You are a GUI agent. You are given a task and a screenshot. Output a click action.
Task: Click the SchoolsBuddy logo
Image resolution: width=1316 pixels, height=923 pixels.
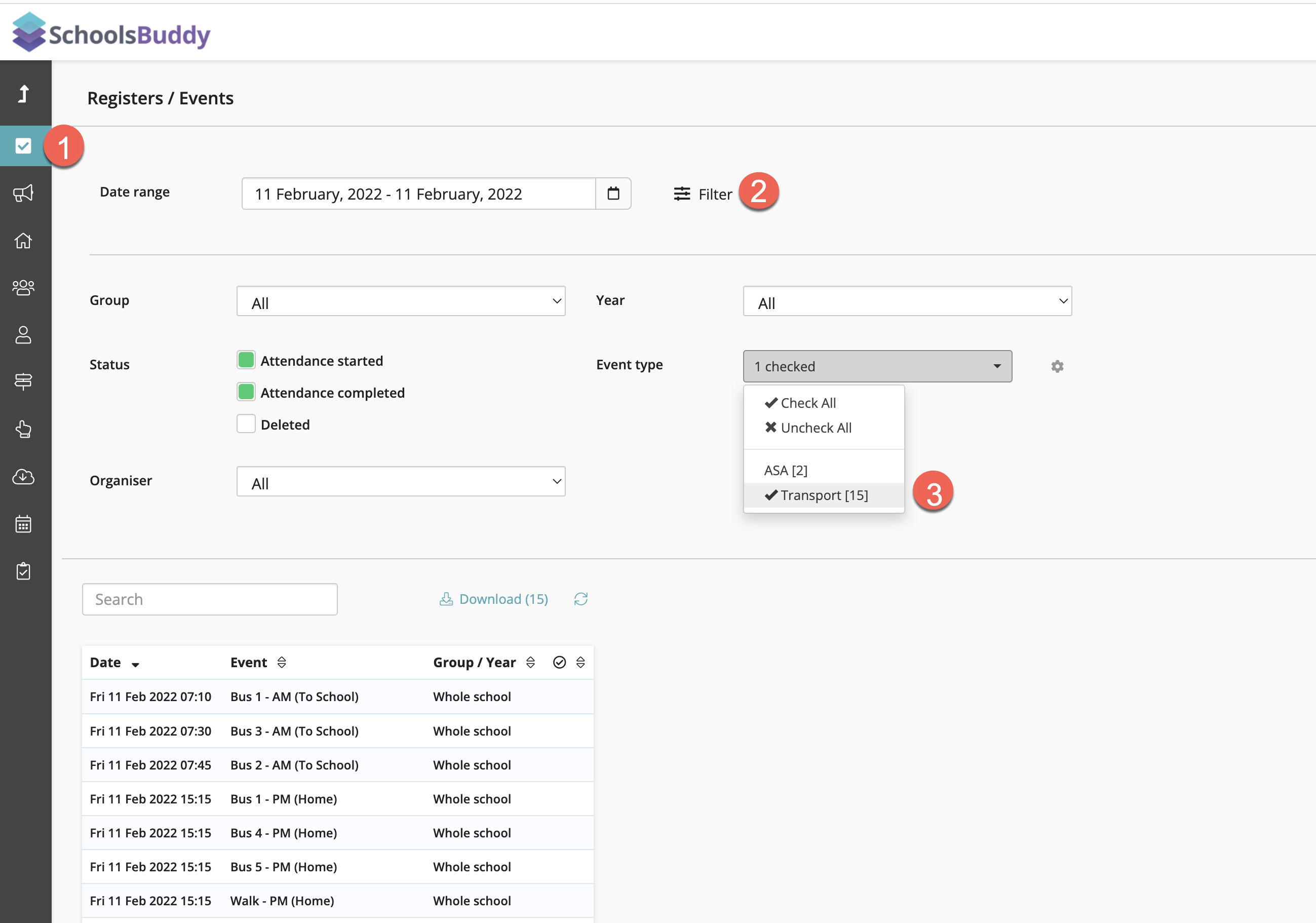[x=112, y=33]
